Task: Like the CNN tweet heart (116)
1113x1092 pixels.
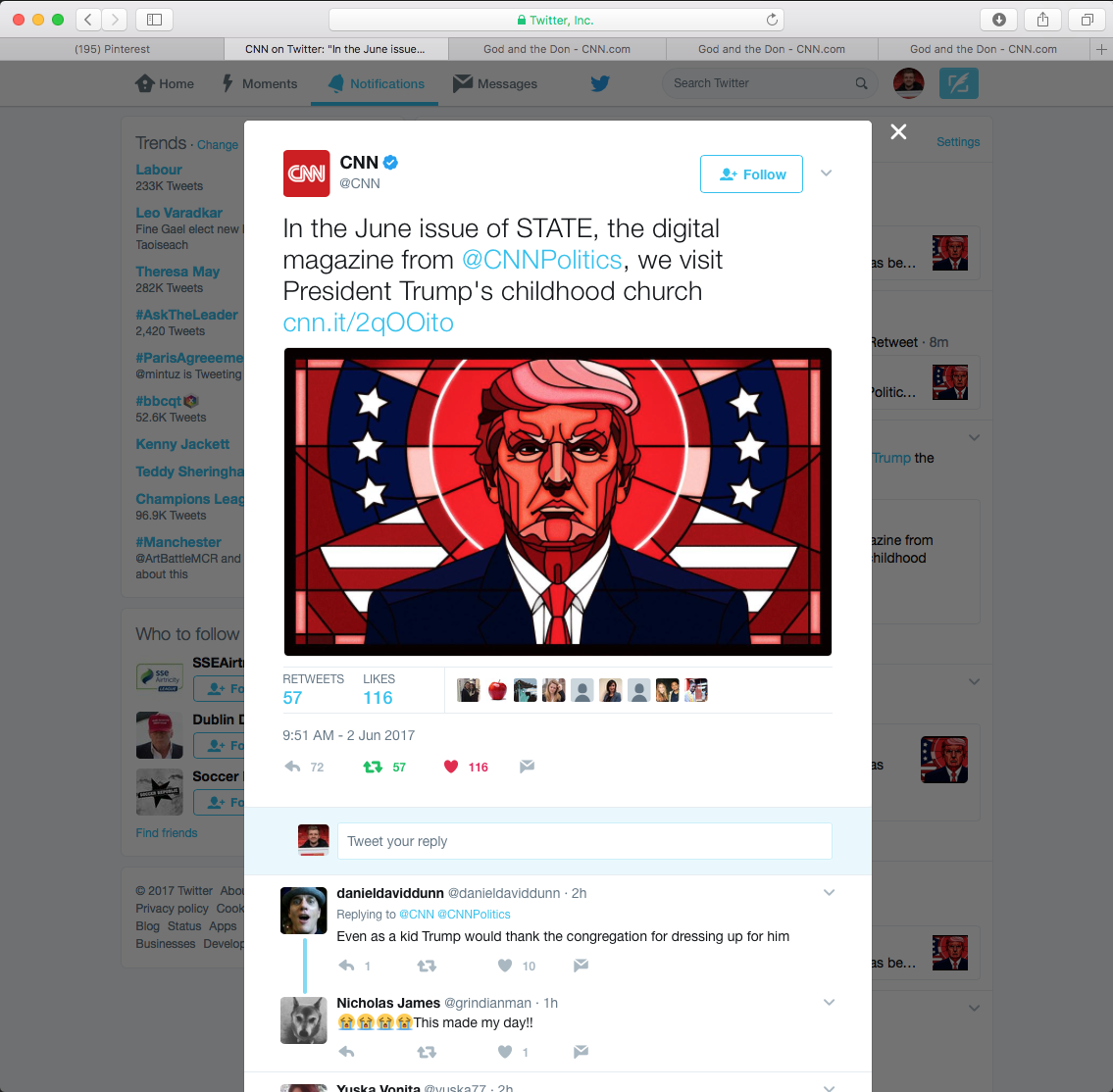Action: click(451, 767)
